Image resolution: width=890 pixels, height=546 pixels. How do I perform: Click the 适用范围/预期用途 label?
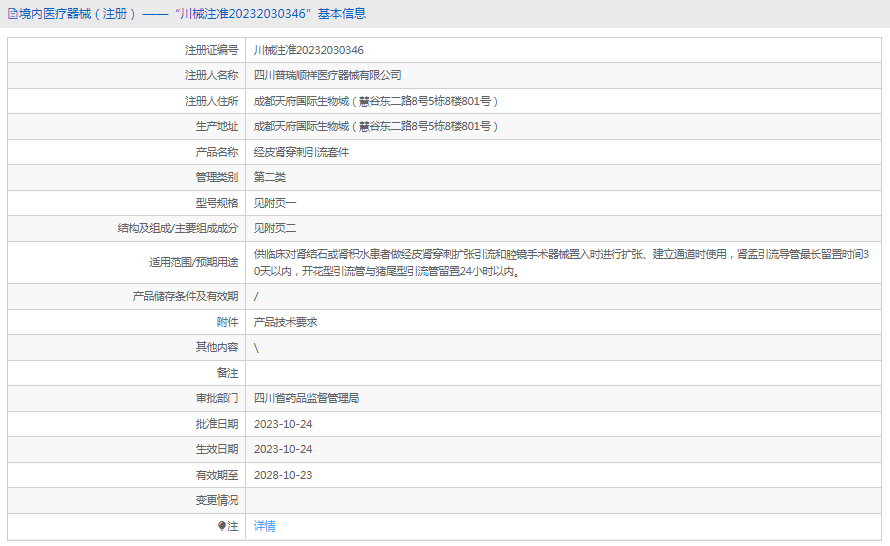tap(194, 262)
